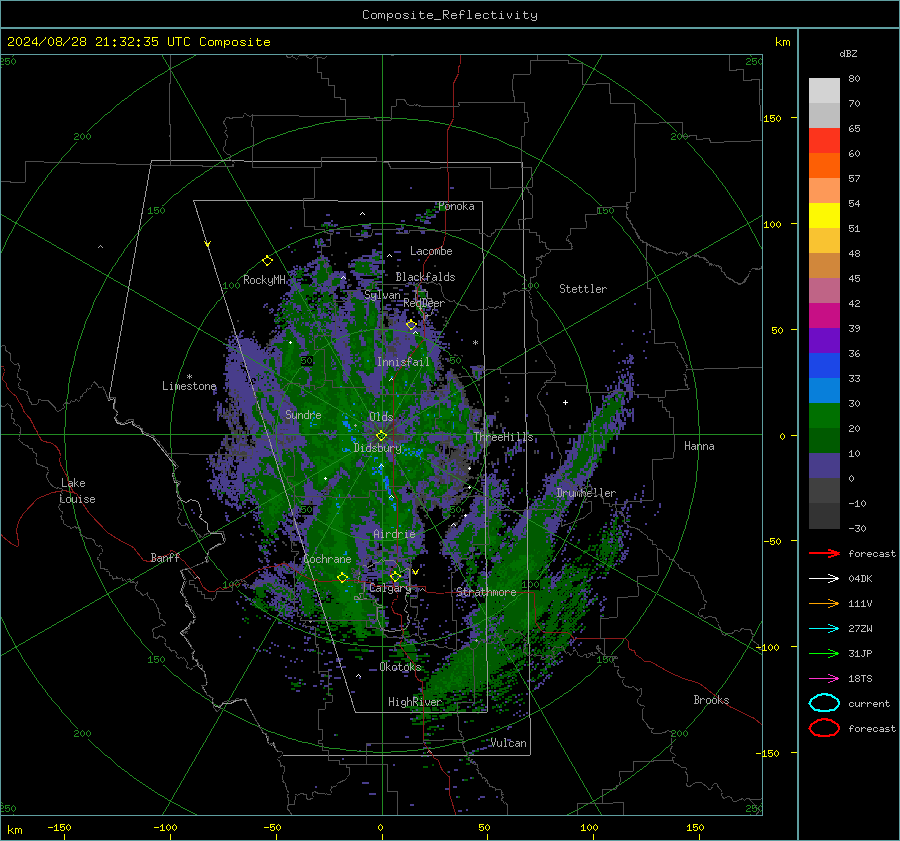Click the -30 dBZ scale value
Image resolution: width=900 pixels, height=841 pixels.
point(857,528)
